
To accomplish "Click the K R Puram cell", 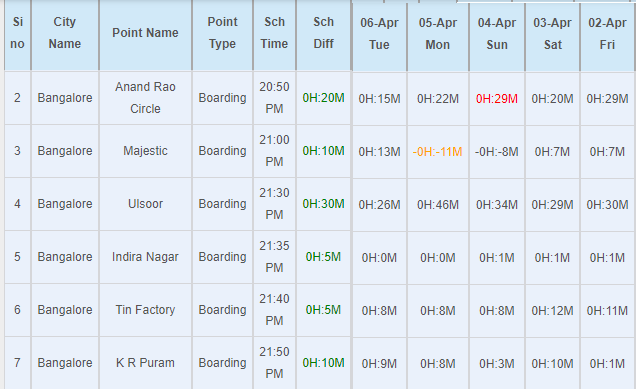I will [x=145, y=363].
